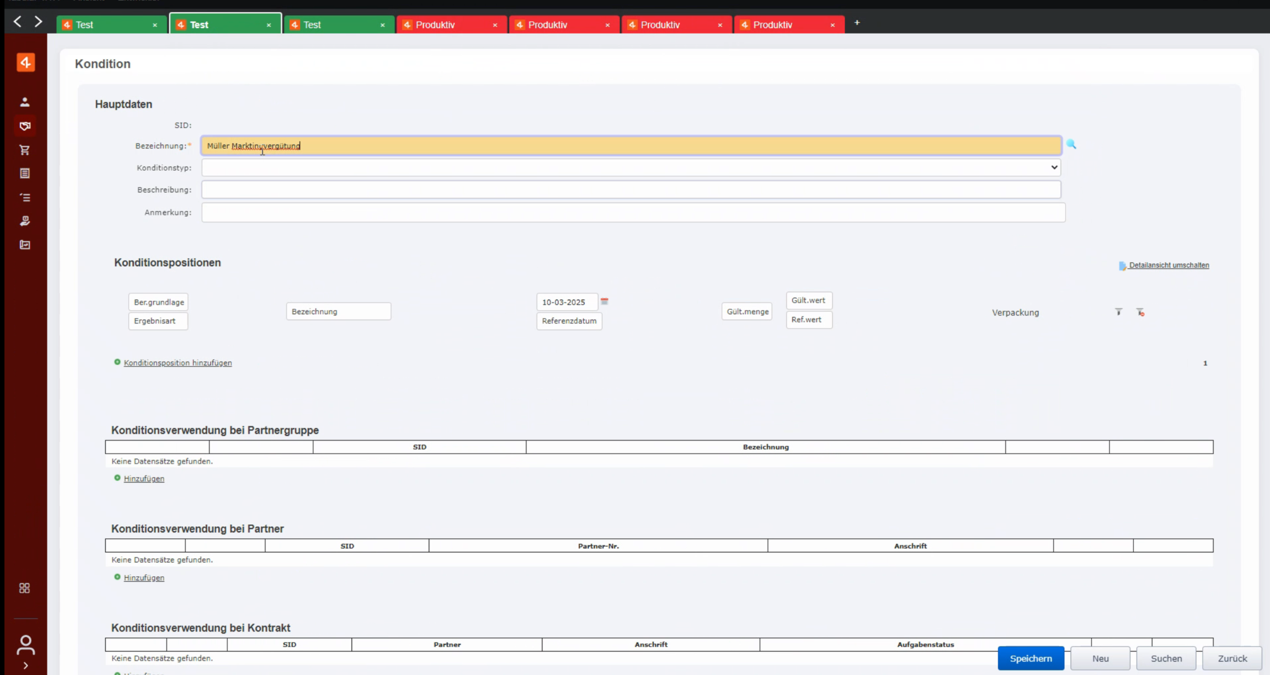Open a new tab with plus button

click(857, 23)
